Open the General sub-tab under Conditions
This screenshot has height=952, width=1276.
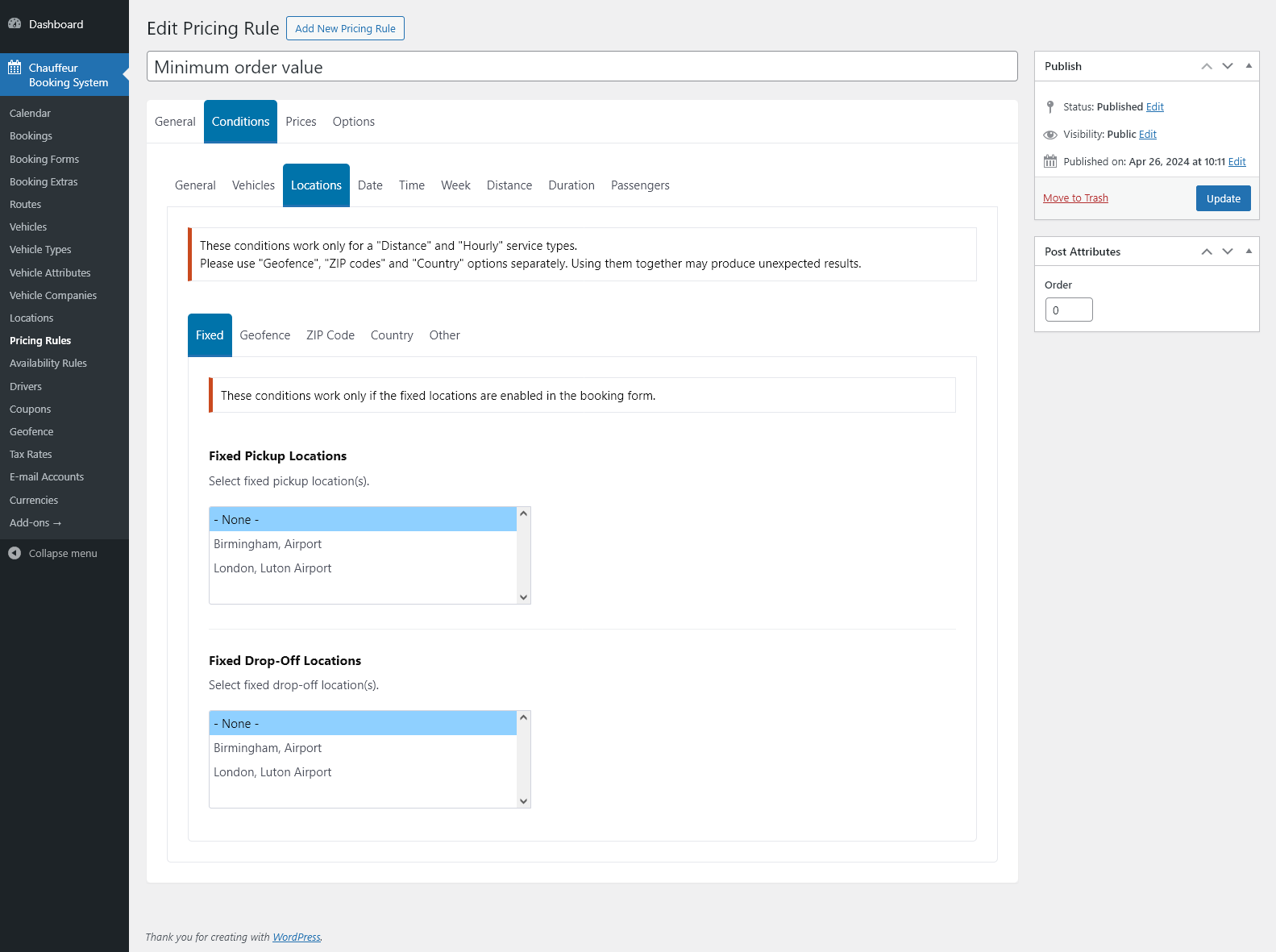(x=195, y=185)
